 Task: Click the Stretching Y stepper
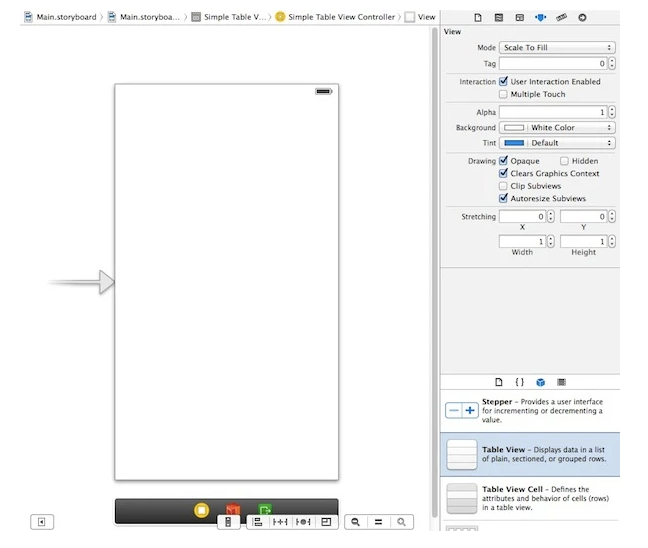pyautogui.click(x=612, y=217)
